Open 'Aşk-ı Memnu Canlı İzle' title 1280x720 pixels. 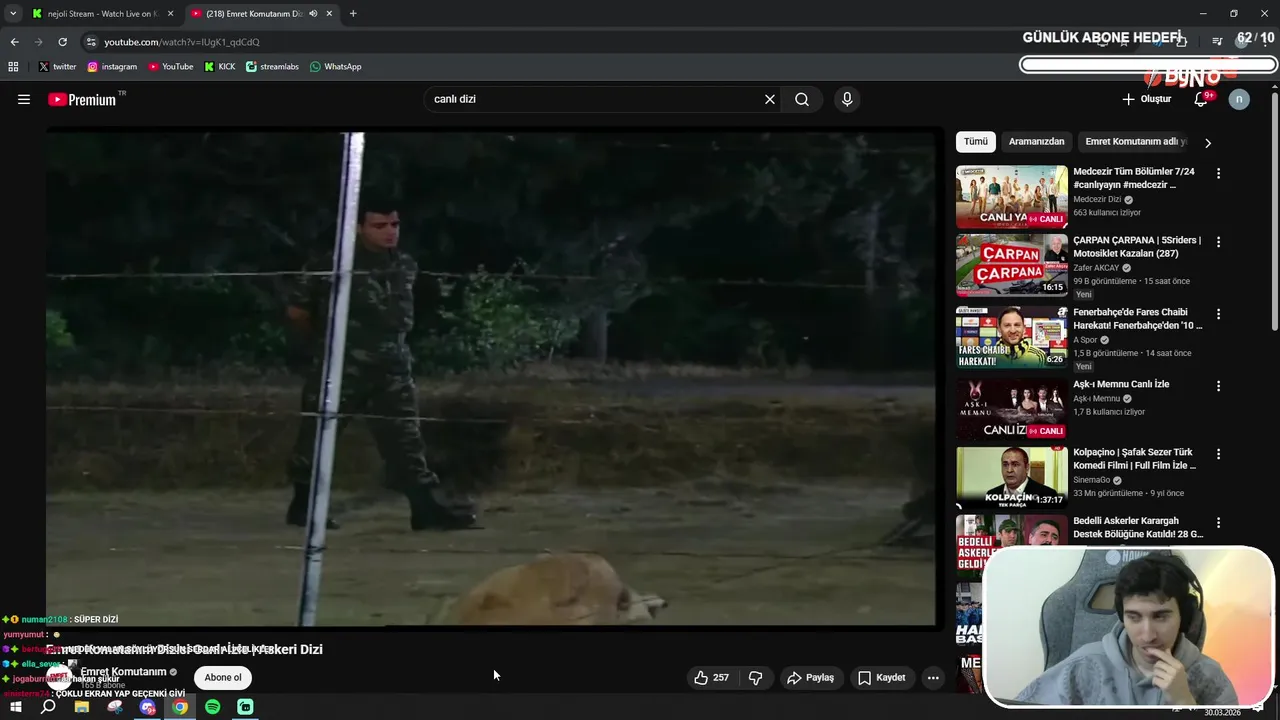tap(1121, 384)
